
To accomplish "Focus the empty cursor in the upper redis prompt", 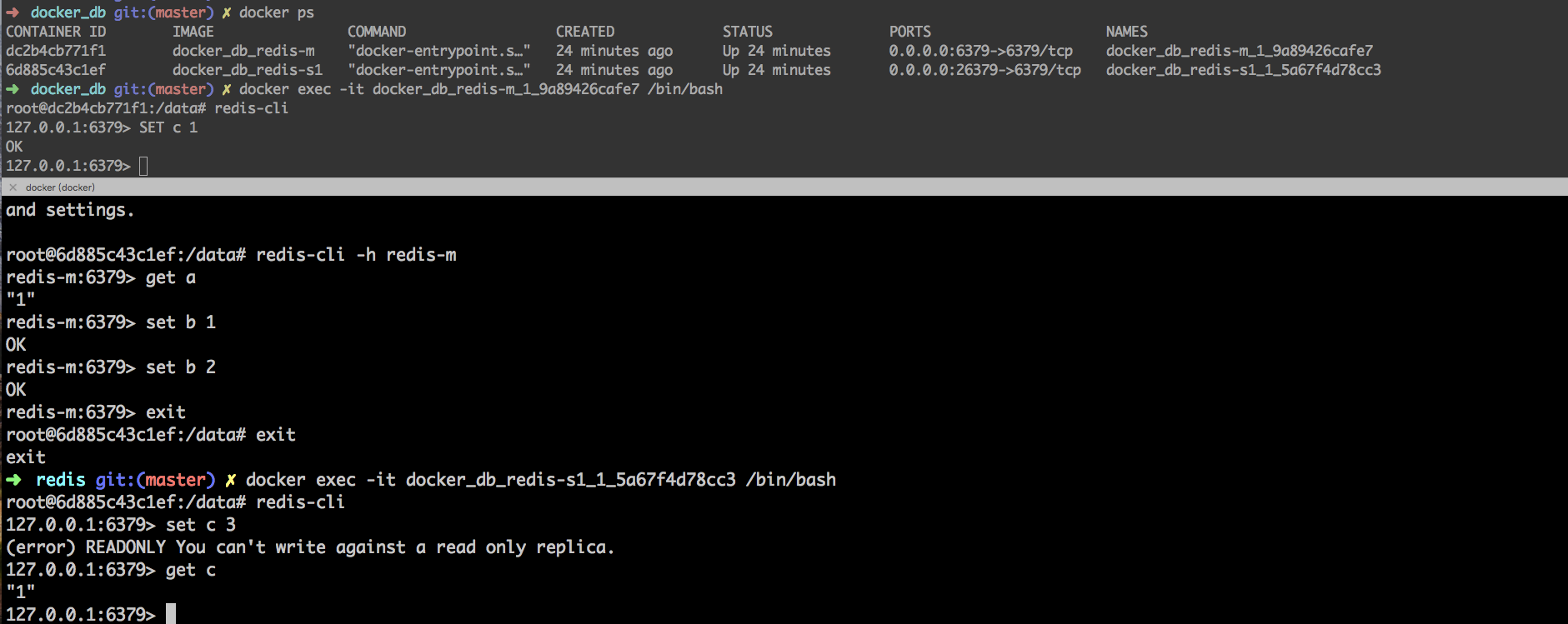I will [143, 166].
